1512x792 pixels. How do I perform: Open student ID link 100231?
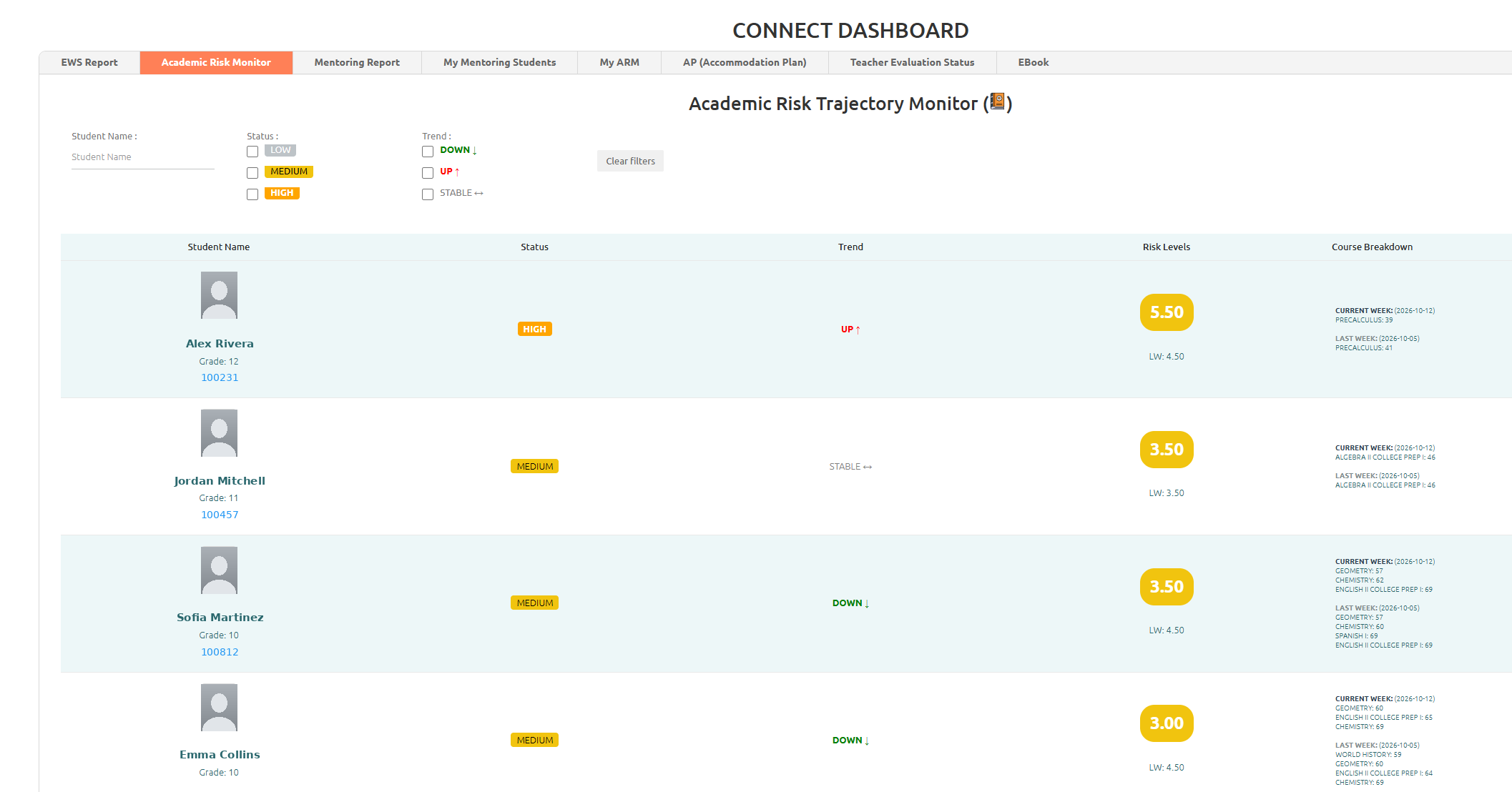point(220,377)
